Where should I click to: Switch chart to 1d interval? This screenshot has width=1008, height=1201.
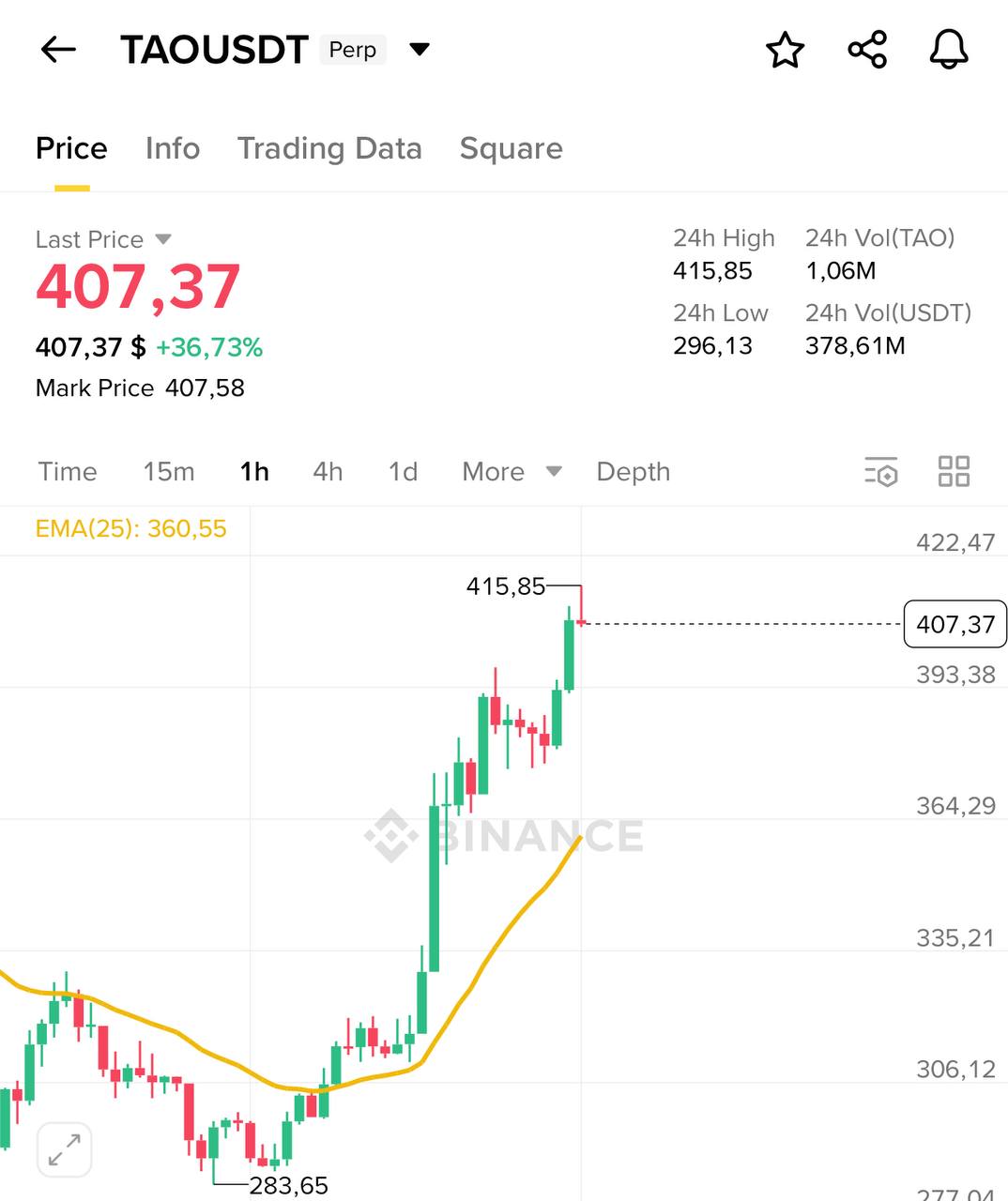pos(403,472)
